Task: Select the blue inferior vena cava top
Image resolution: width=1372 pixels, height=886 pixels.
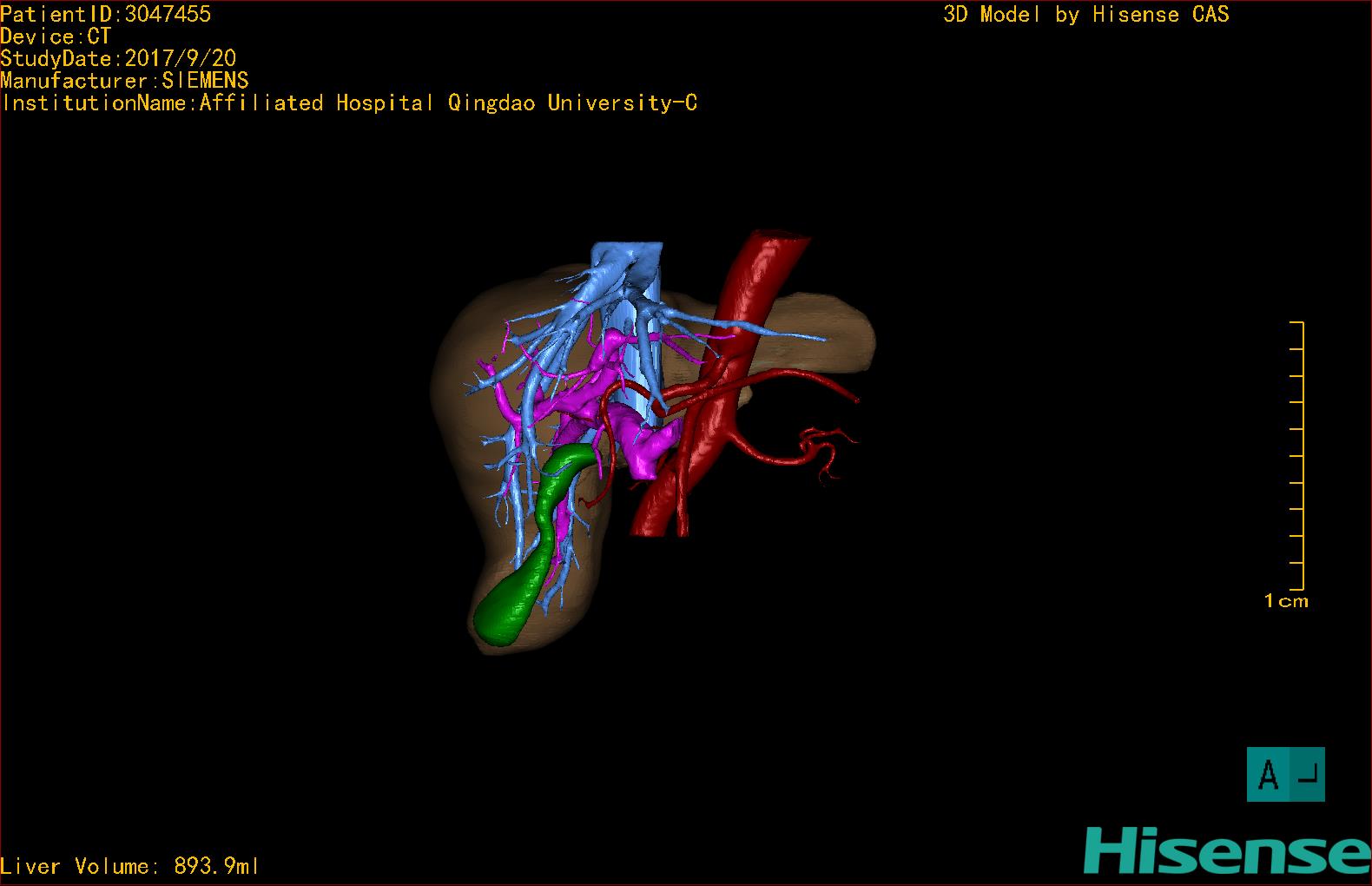Action: click(627, 261)
